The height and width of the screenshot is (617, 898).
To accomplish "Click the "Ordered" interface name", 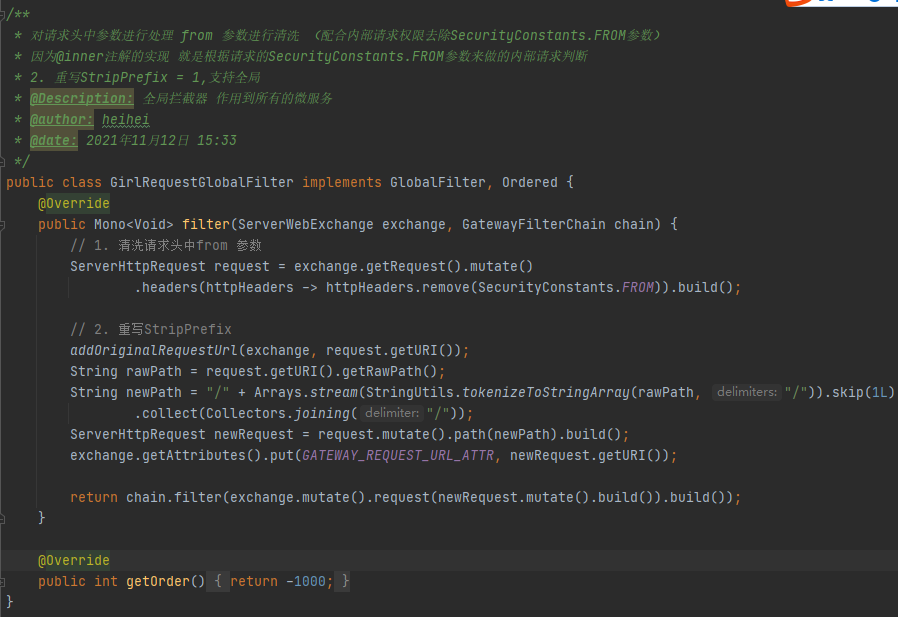I will coord(530,182).
